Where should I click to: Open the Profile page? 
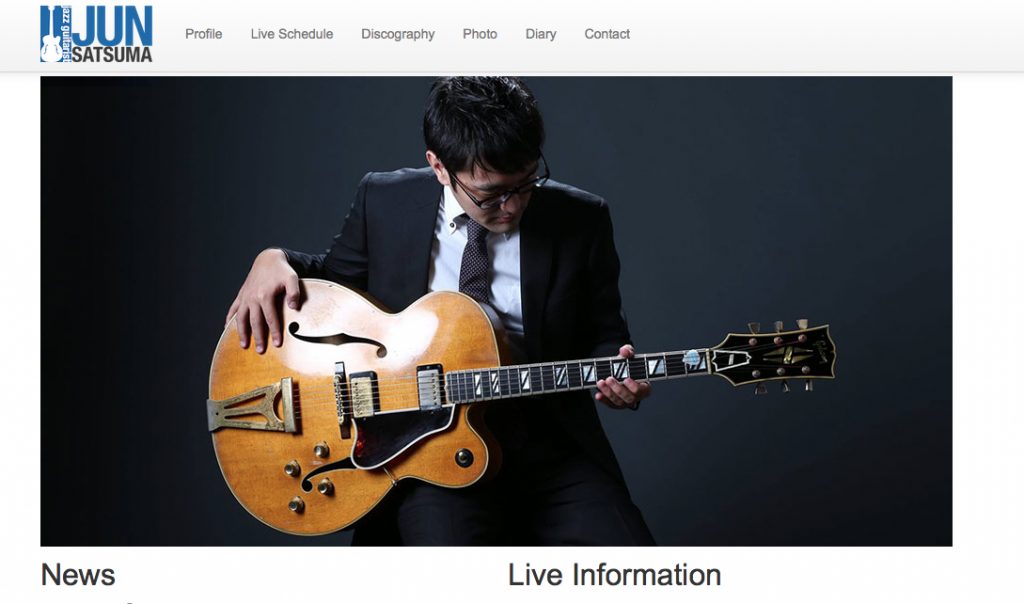[x=203, y=34]
